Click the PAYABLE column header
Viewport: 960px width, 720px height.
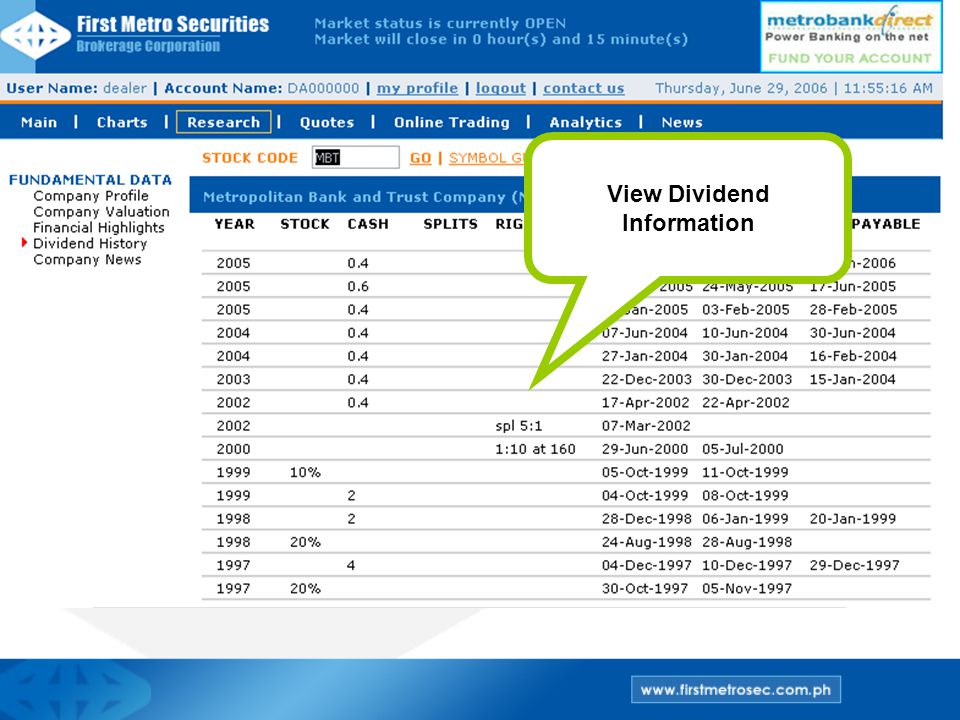coord(886,224)
